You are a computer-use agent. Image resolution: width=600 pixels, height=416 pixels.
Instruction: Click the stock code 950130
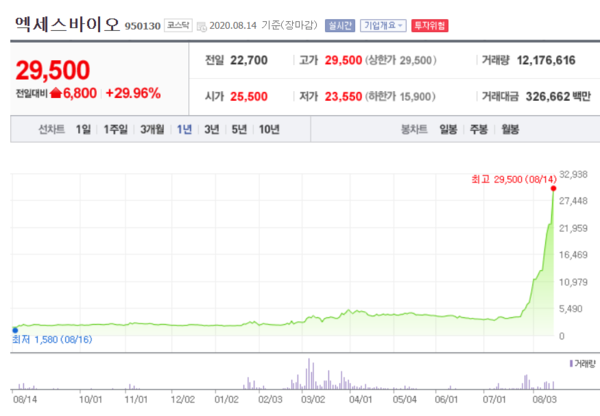click(142, 26)
